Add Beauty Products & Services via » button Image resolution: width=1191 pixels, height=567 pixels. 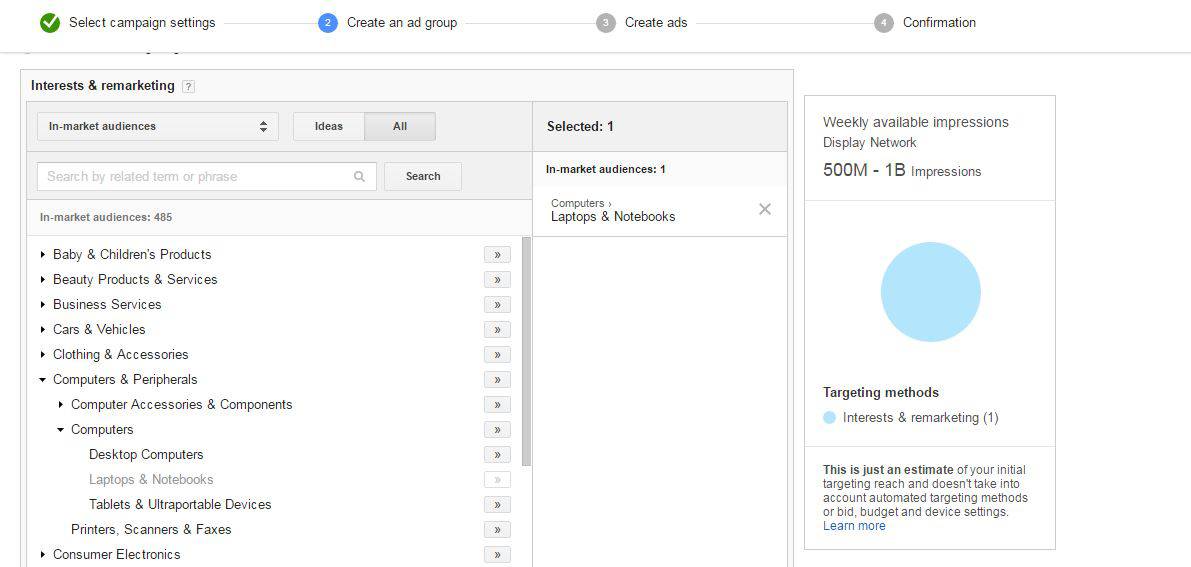[497, 280]
